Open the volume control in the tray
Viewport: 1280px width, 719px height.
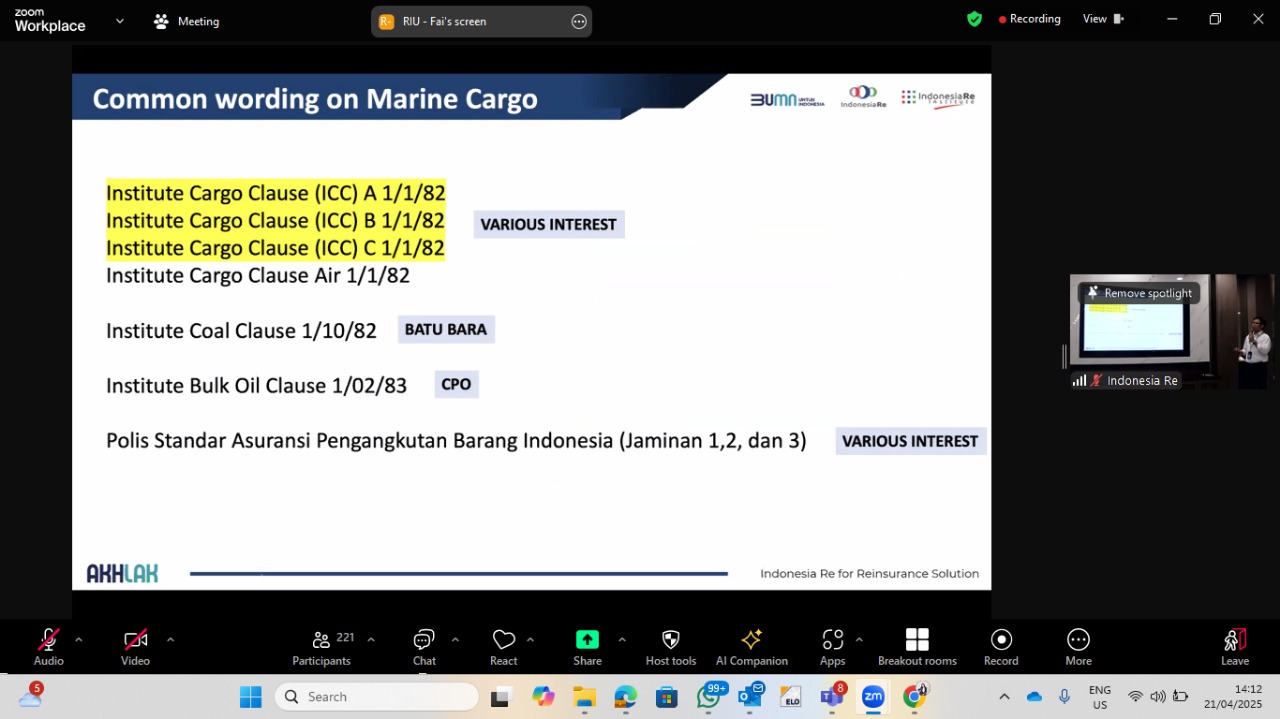coord(1157,697)
